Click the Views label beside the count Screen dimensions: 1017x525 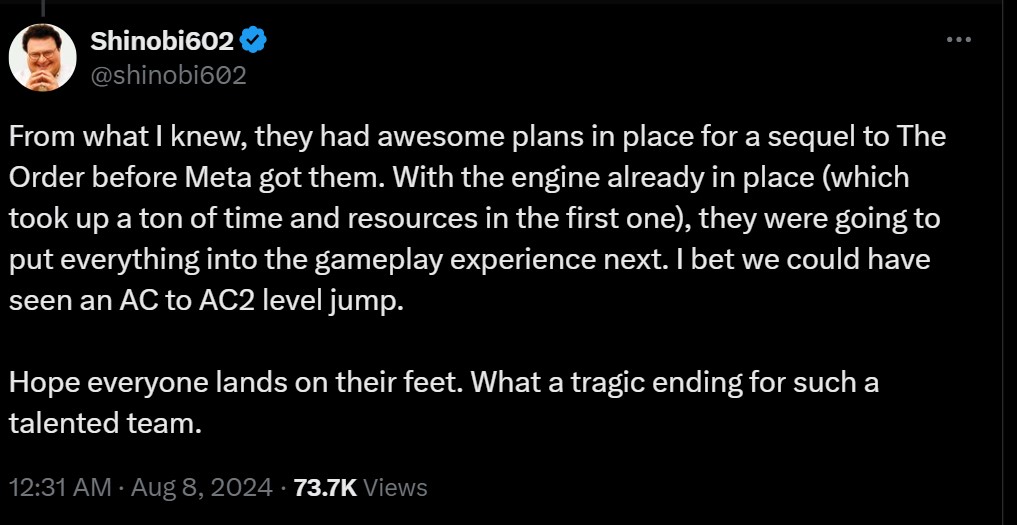click(396, 488)
